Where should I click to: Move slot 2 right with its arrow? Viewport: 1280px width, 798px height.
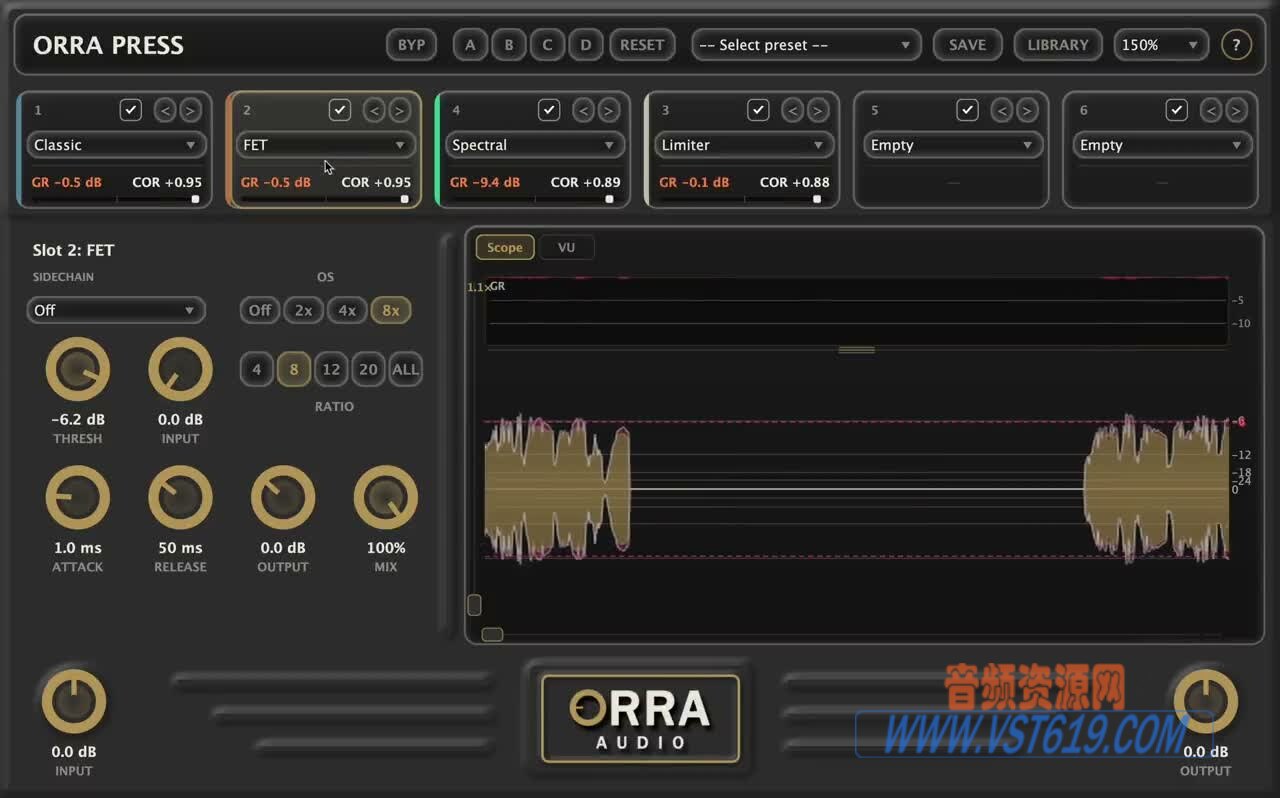tap(399, 110)
